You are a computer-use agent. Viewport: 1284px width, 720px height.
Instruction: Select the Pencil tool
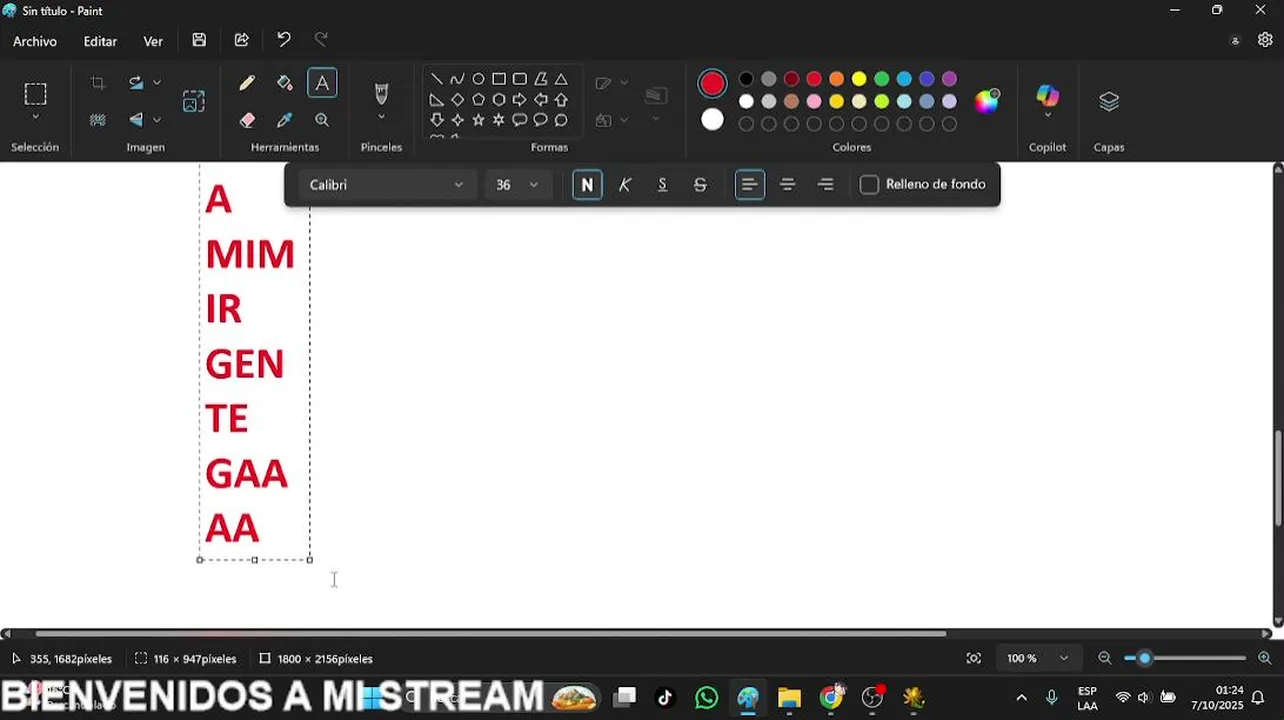coord(247,83)
